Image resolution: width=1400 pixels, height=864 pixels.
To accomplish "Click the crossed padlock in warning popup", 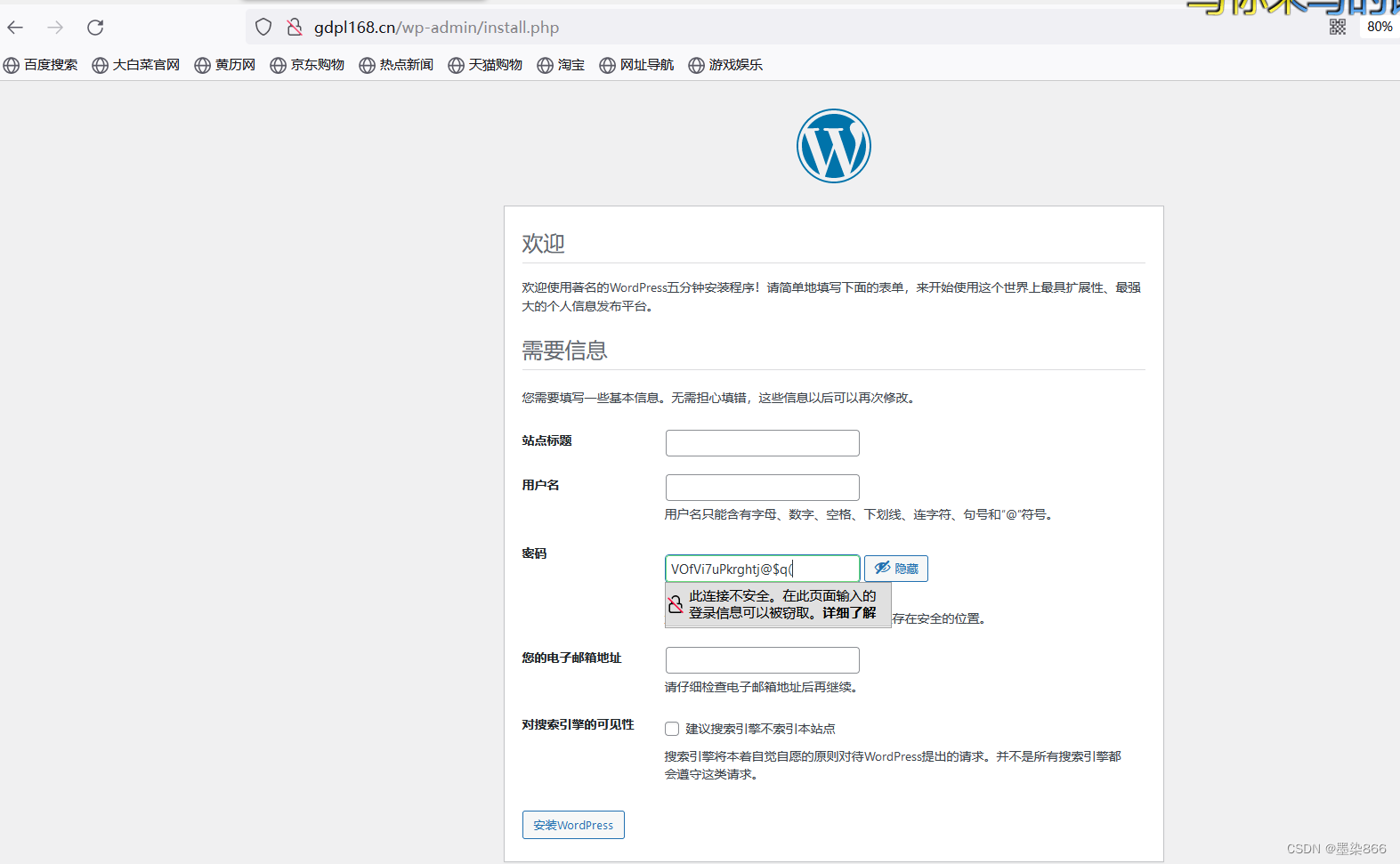I will pos(676,605).
